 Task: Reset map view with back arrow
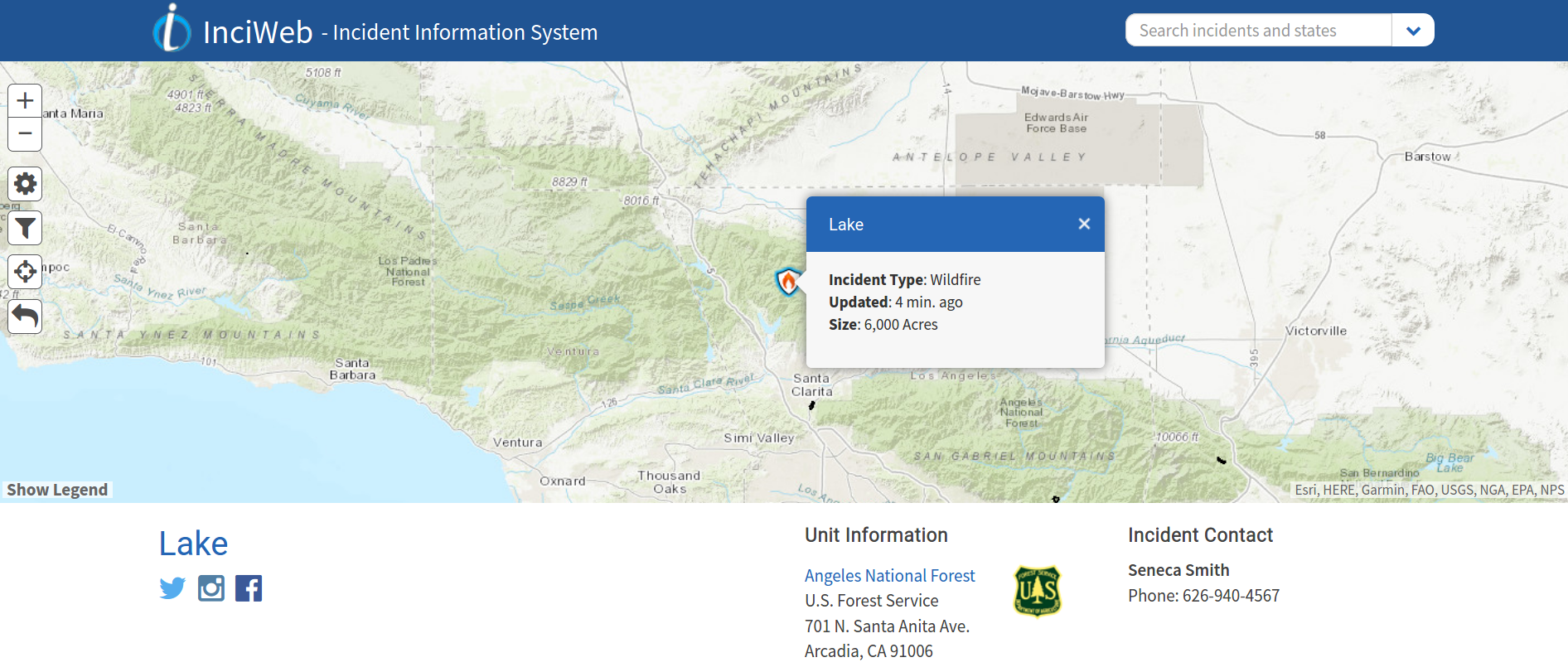(25, 317)
